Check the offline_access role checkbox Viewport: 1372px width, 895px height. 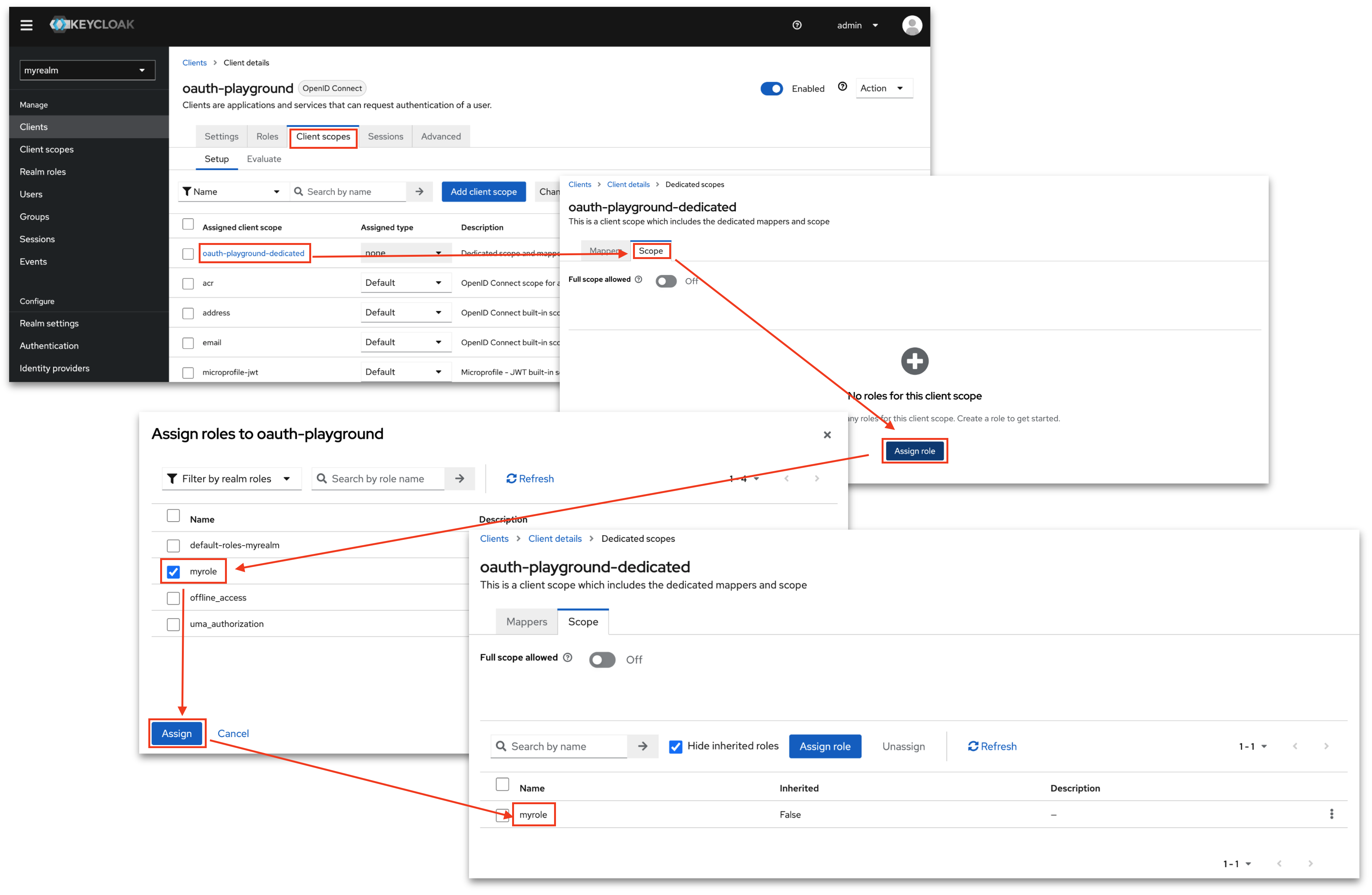[173, 598]
